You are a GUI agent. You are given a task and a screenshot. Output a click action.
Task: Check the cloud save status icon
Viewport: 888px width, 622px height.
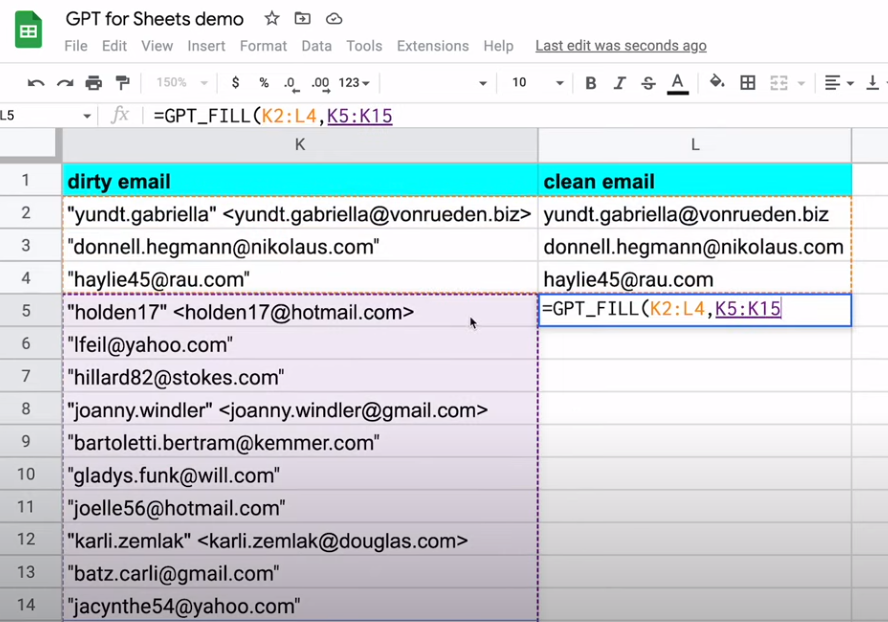pos(334,19)
